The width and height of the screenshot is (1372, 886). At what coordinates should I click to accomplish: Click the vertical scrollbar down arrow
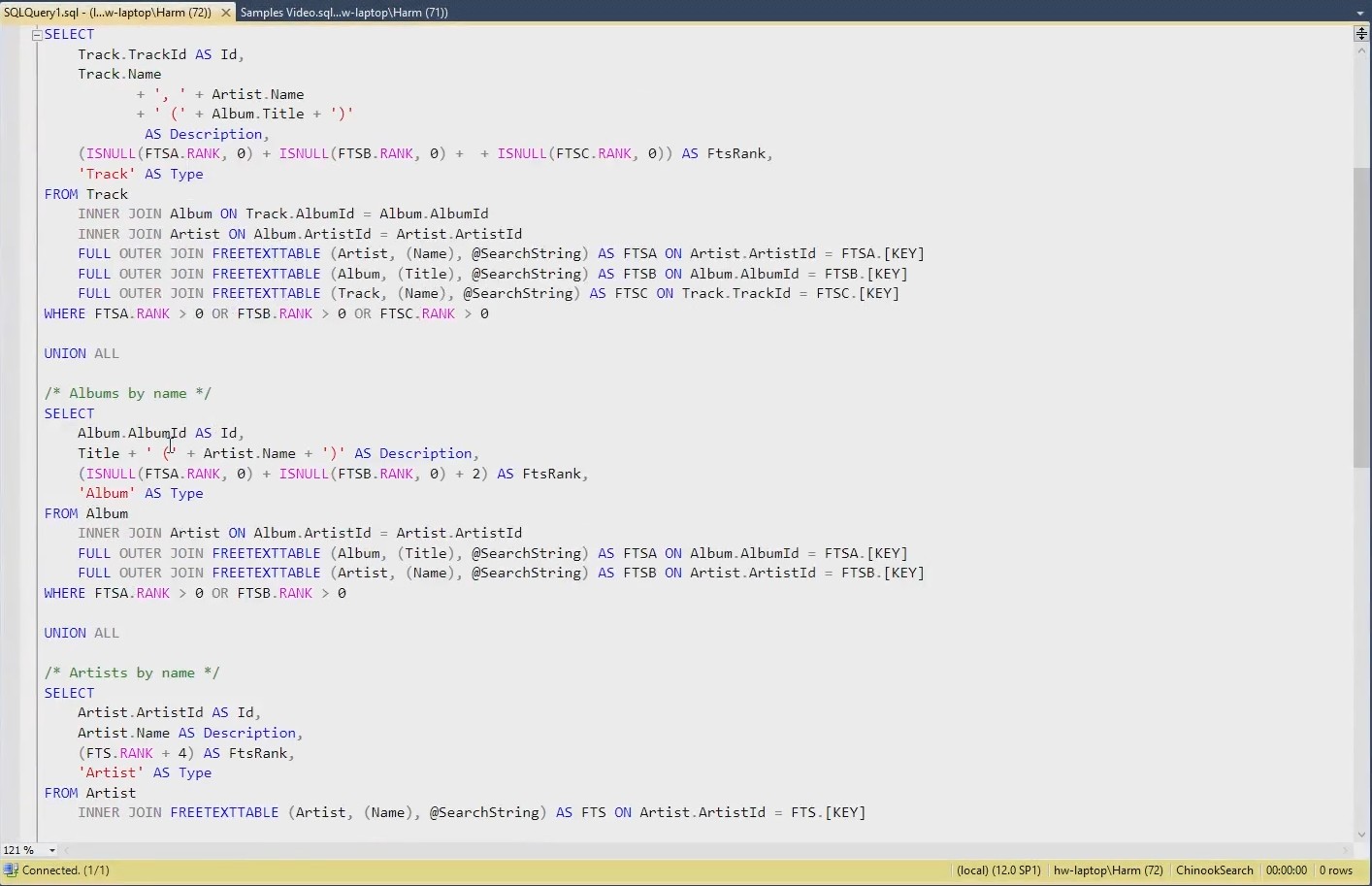point(1361,834)
